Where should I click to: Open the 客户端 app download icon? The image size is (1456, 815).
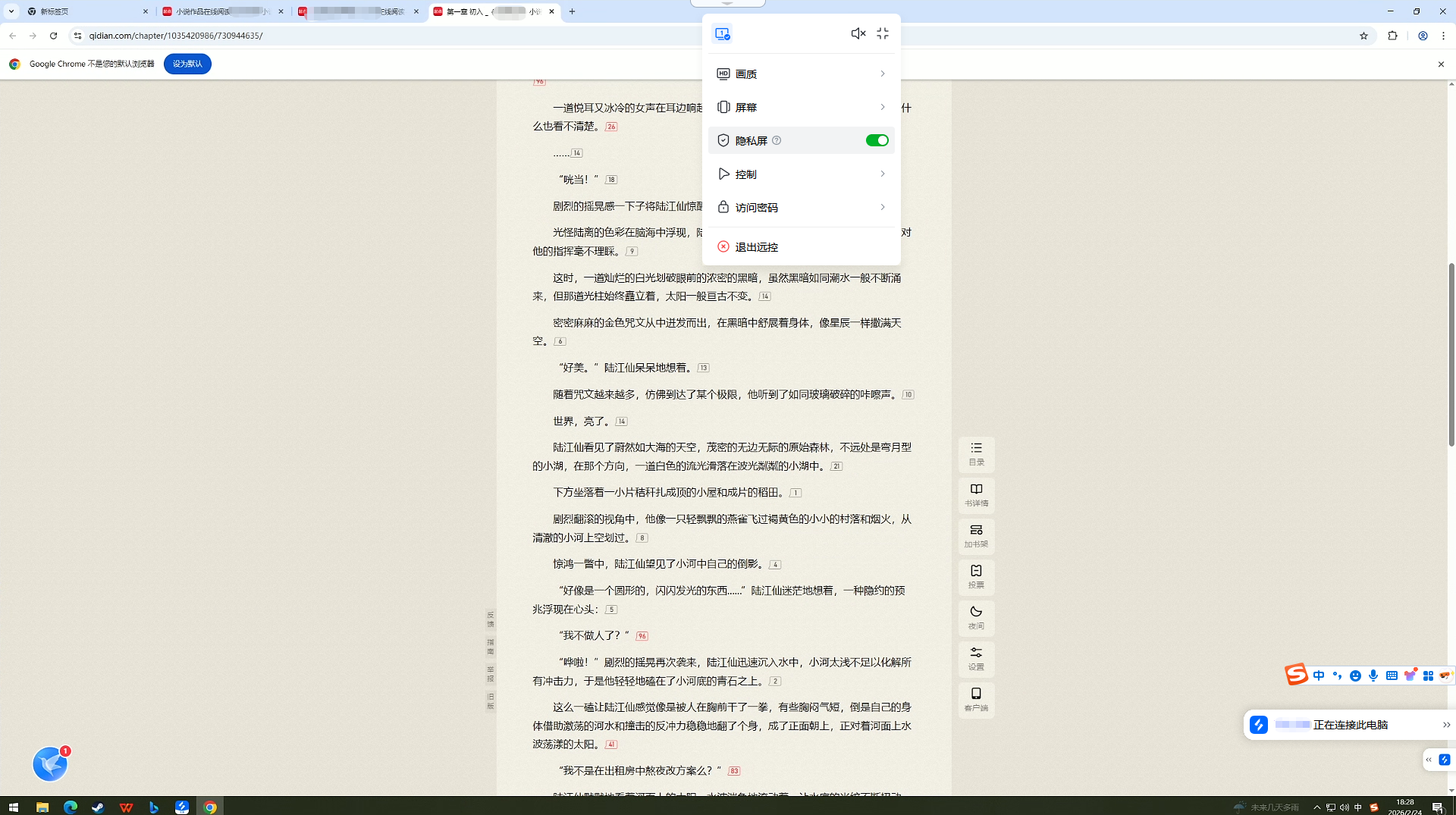pos(976,699)
